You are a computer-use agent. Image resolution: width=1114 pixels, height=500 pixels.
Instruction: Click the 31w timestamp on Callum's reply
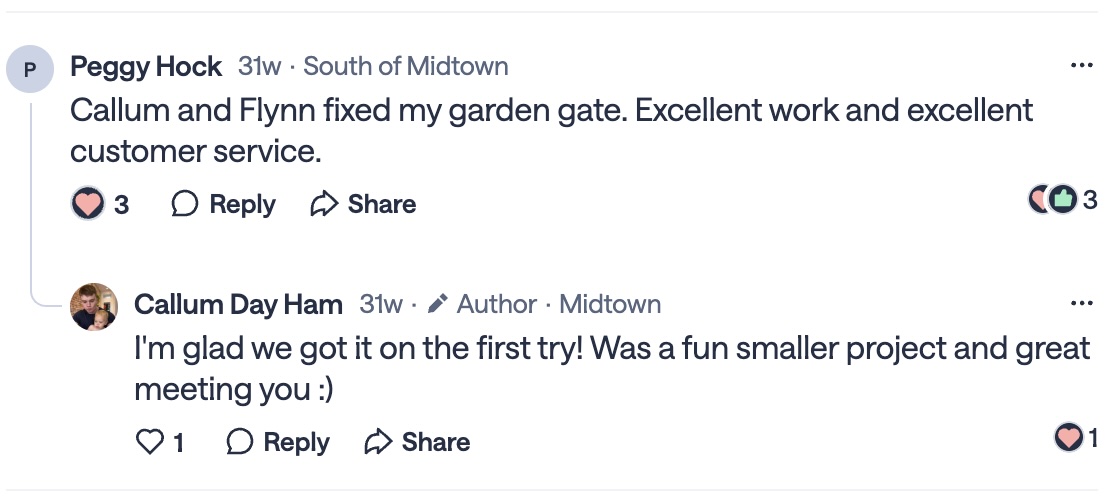(381, 304)
